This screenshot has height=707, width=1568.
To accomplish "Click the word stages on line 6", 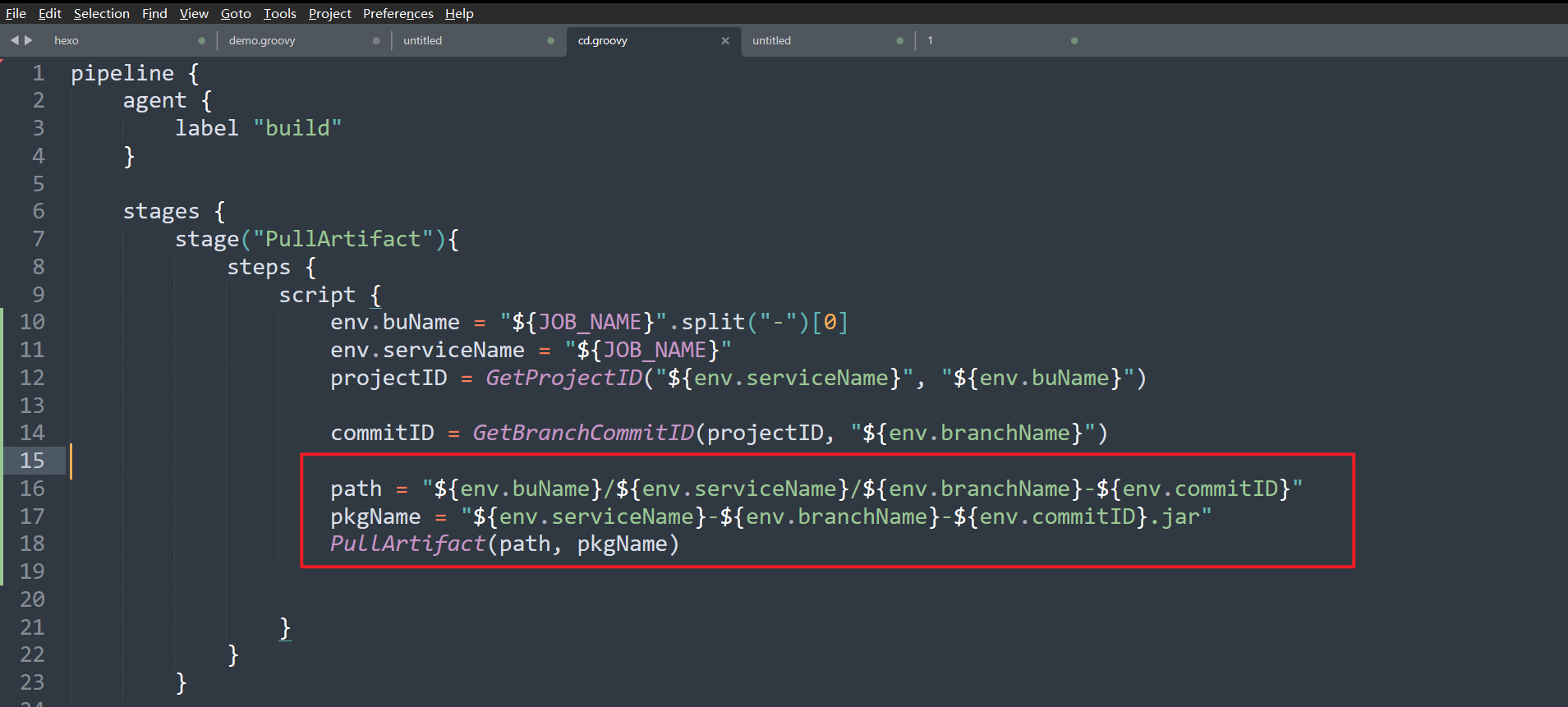I will (x=161, y=212).
